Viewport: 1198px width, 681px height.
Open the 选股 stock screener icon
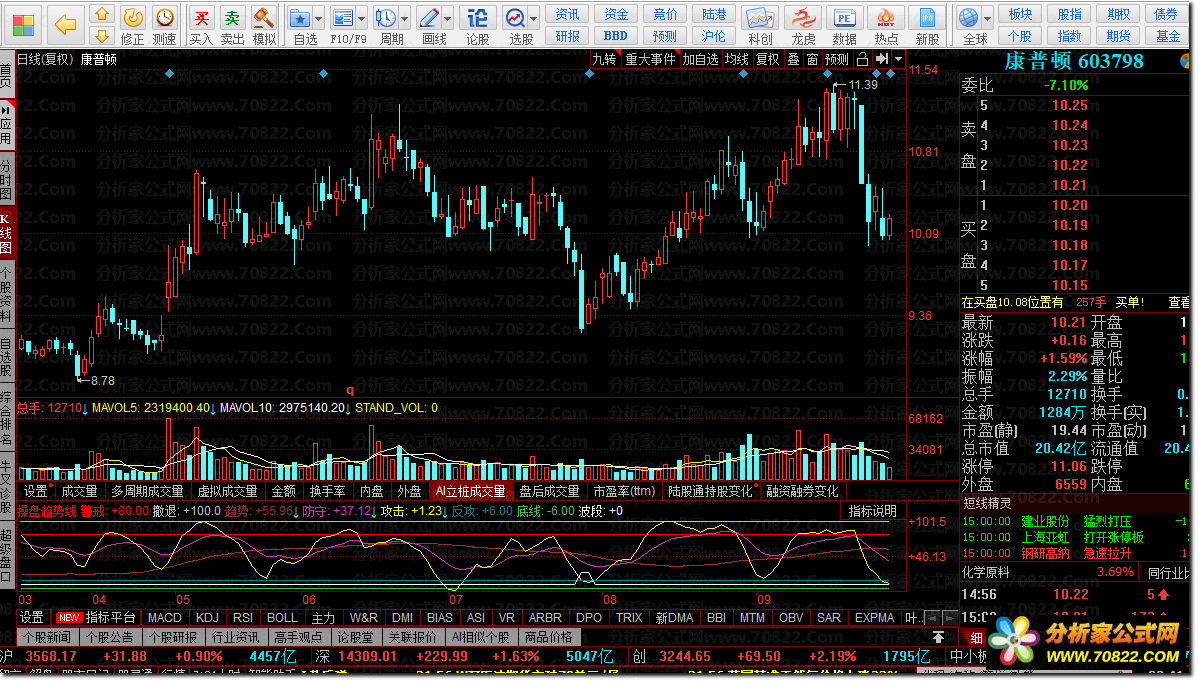pyautogui.click(x=515, y=18)
